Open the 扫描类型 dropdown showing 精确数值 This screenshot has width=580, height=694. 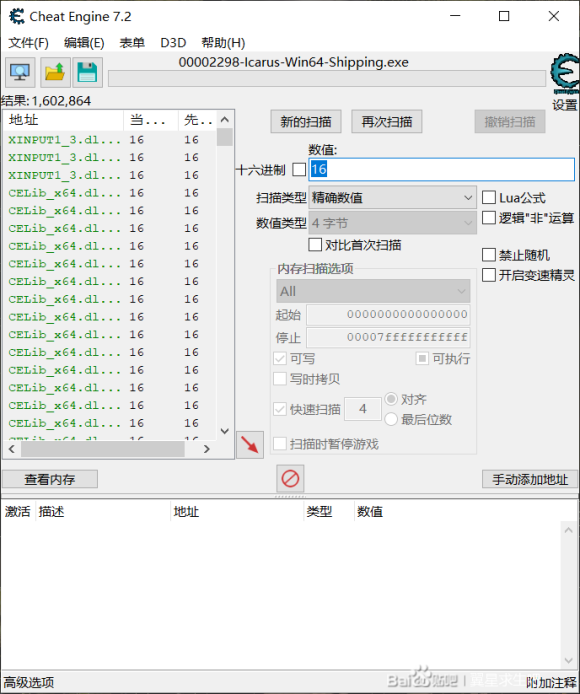coord(392,197)
